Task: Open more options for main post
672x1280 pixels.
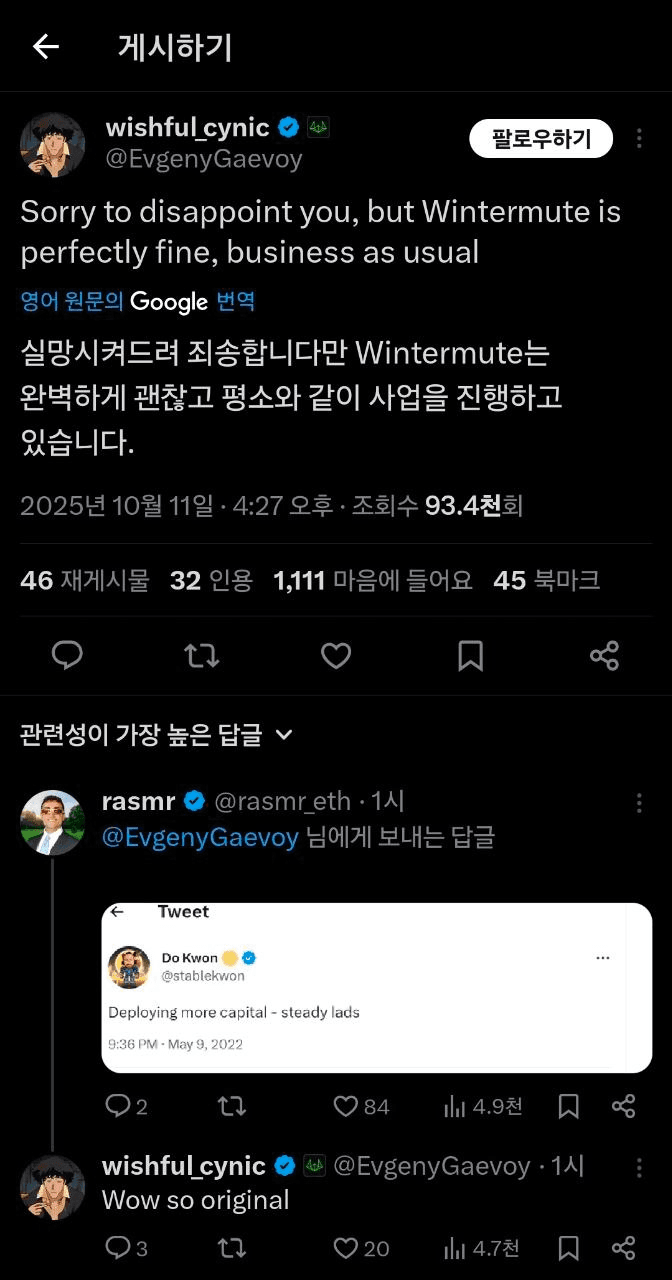Action: pos(640,139)
